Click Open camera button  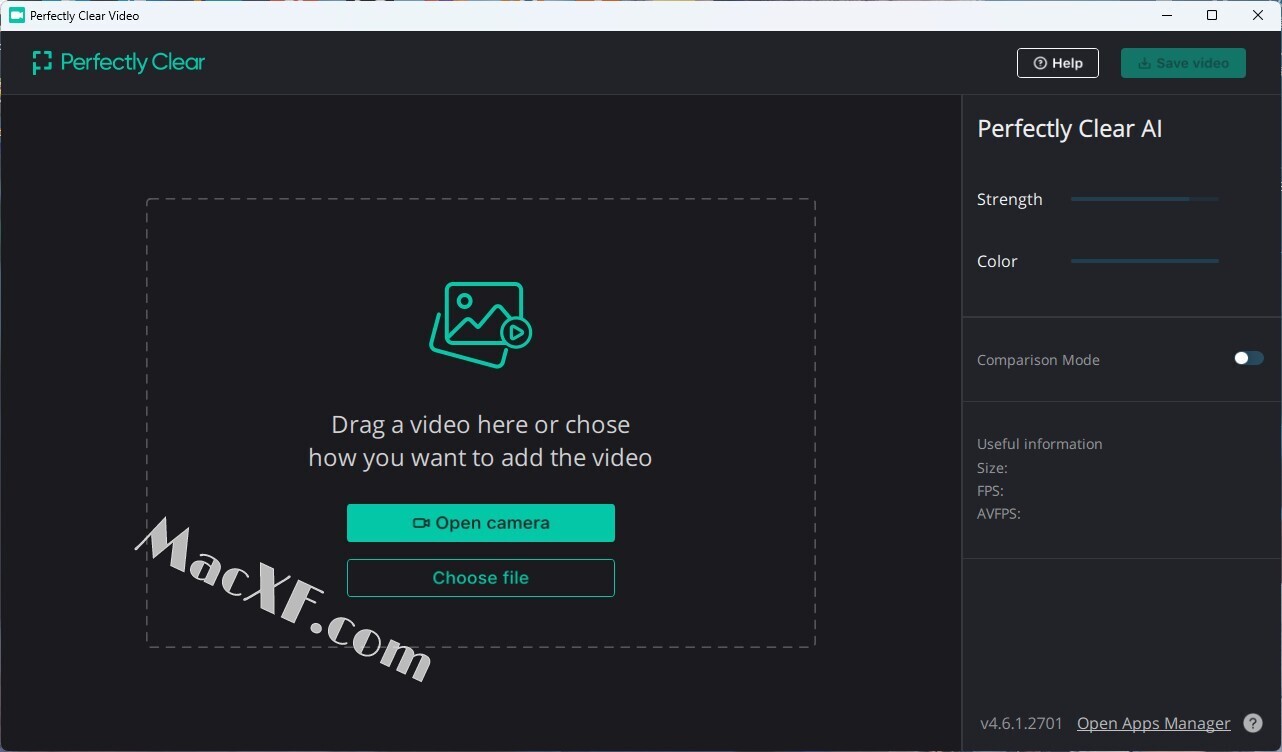click(x=481, y=523)
